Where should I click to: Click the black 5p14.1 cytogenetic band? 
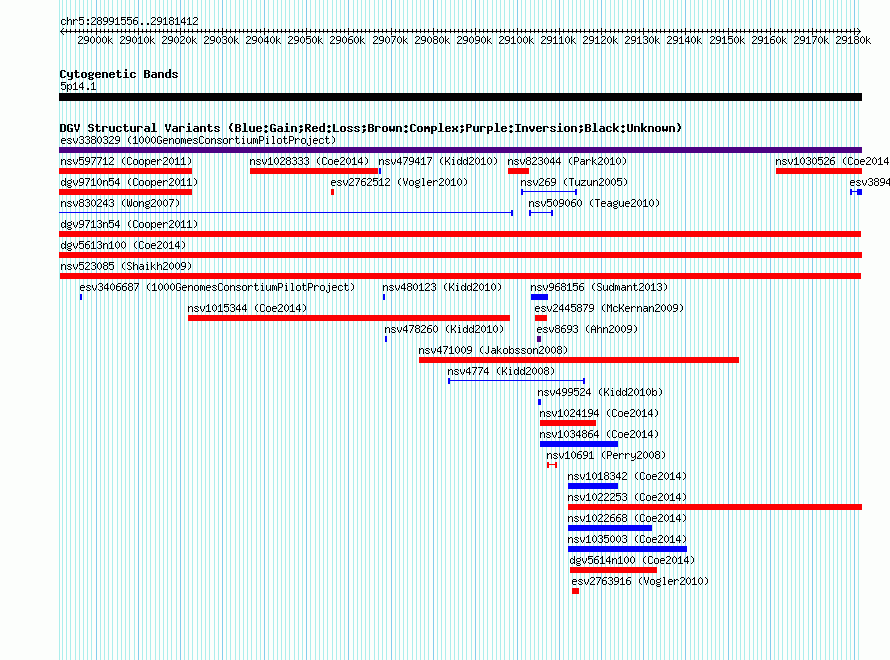pyautogui.click(x=460, y=97)
